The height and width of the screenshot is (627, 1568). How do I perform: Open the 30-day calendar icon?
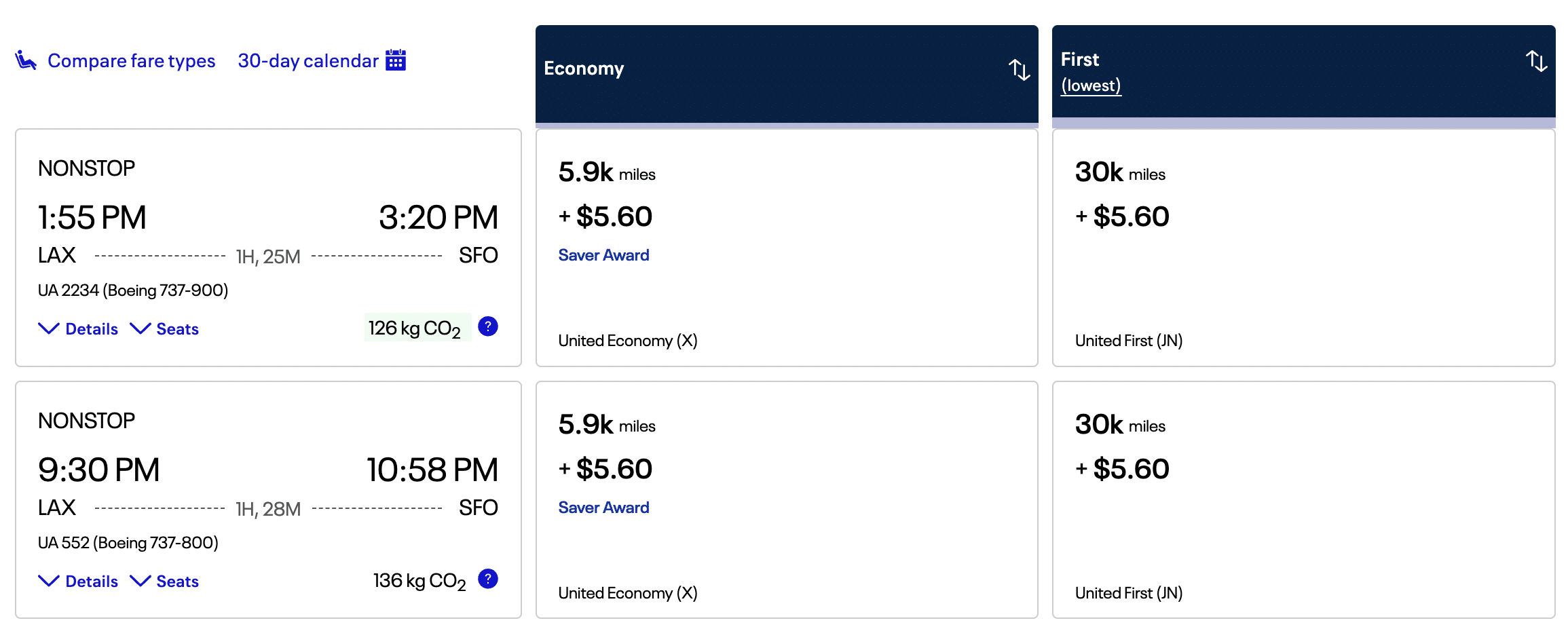pos(396,60)
